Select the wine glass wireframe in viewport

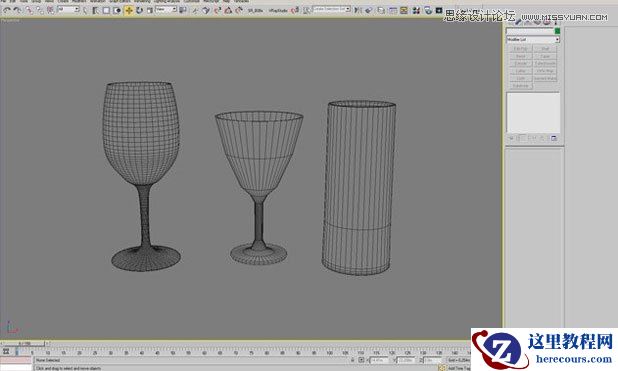[x=142, y=175]
